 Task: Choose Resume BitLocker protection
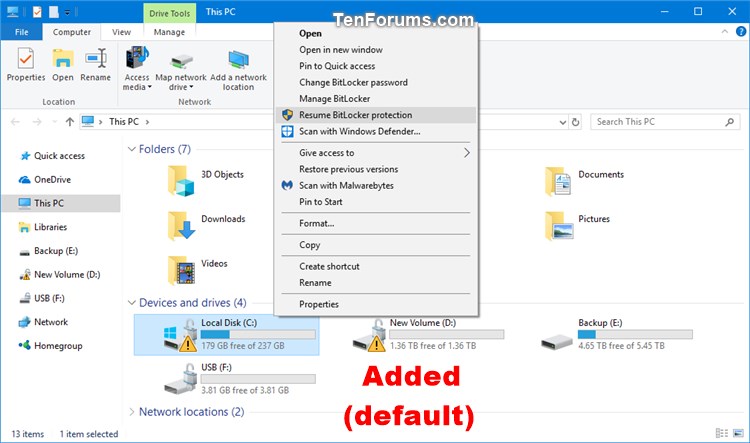(x=376, y=115)
